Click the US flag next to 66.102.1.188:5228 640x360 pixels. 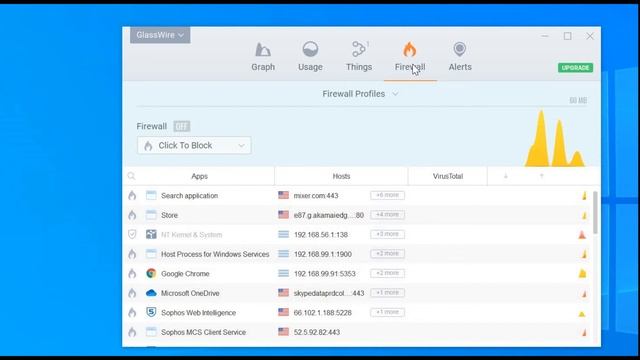pyautogui.click(x=283, y=312)
